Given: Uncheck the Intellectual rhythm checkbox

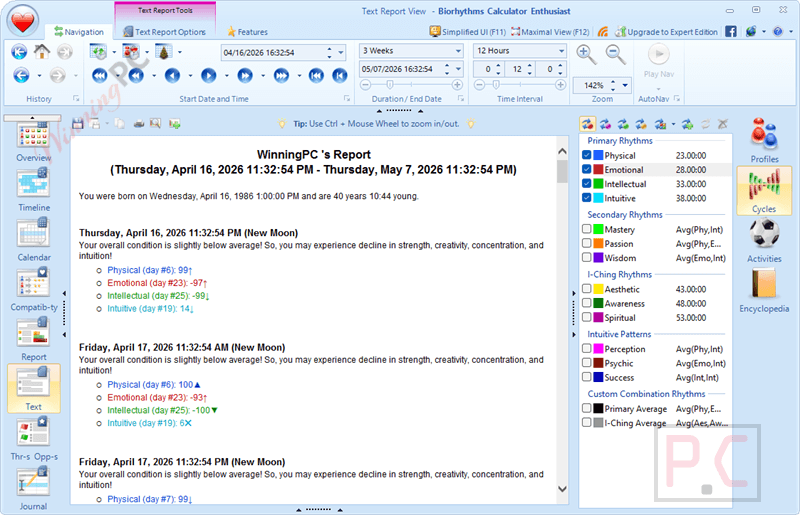Looking at the screenshot, I should tap(586, 183).
